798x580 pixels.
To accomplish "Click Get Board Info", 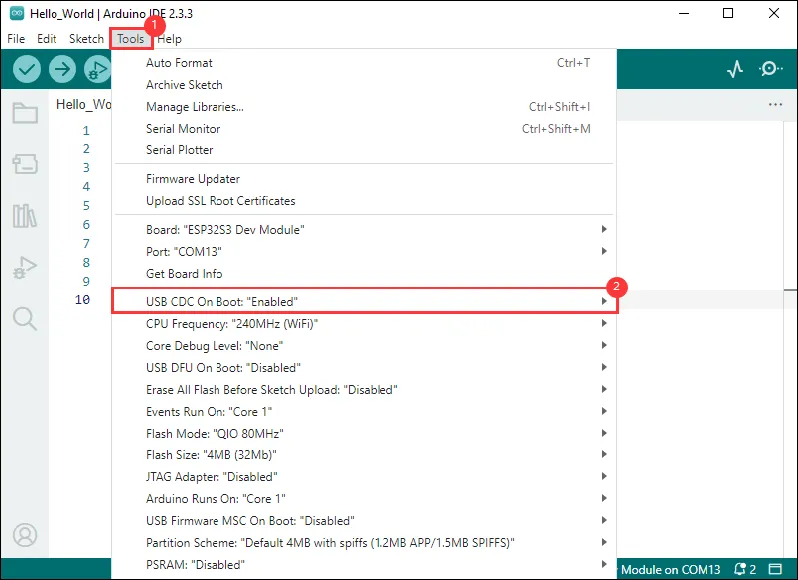I will (184, 274).
